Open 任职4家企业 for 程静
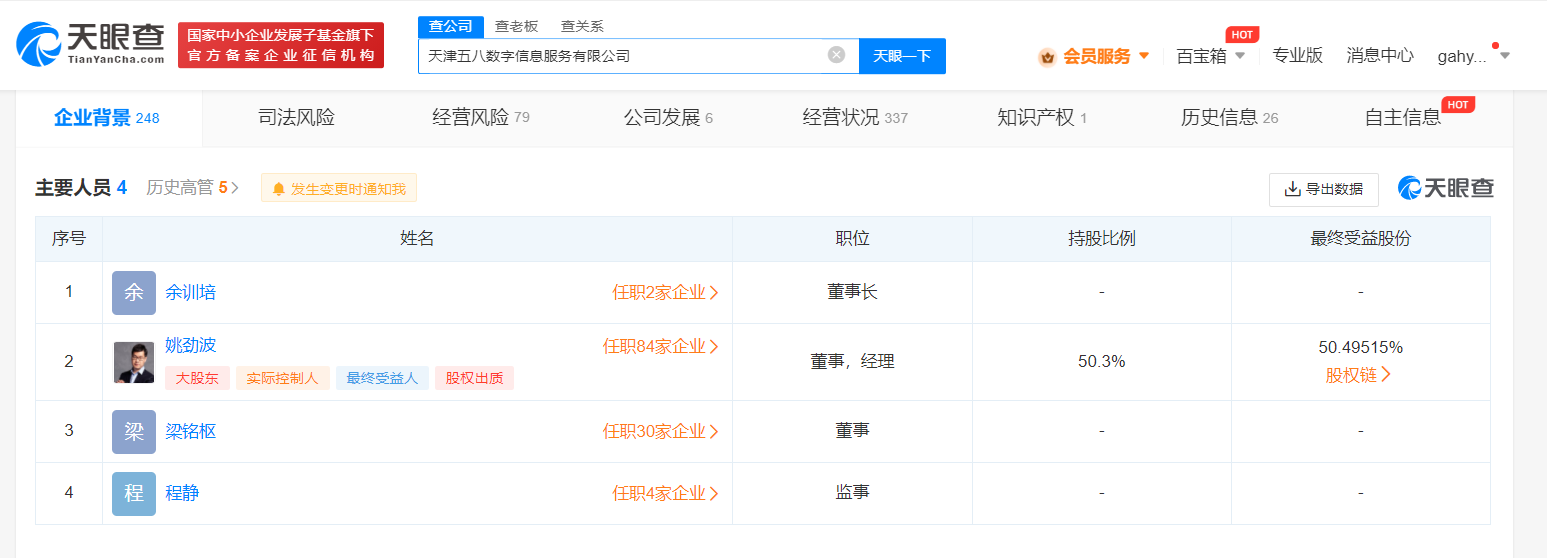 point(666,494)
